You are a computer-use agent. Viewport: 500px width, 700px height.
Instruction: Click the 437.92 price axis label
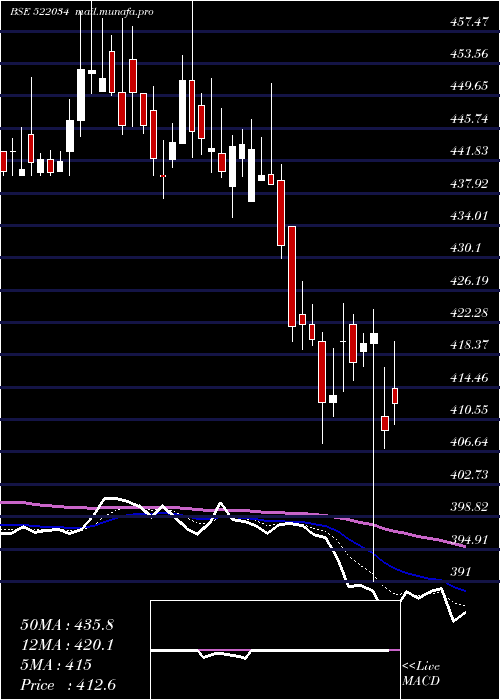469,183
